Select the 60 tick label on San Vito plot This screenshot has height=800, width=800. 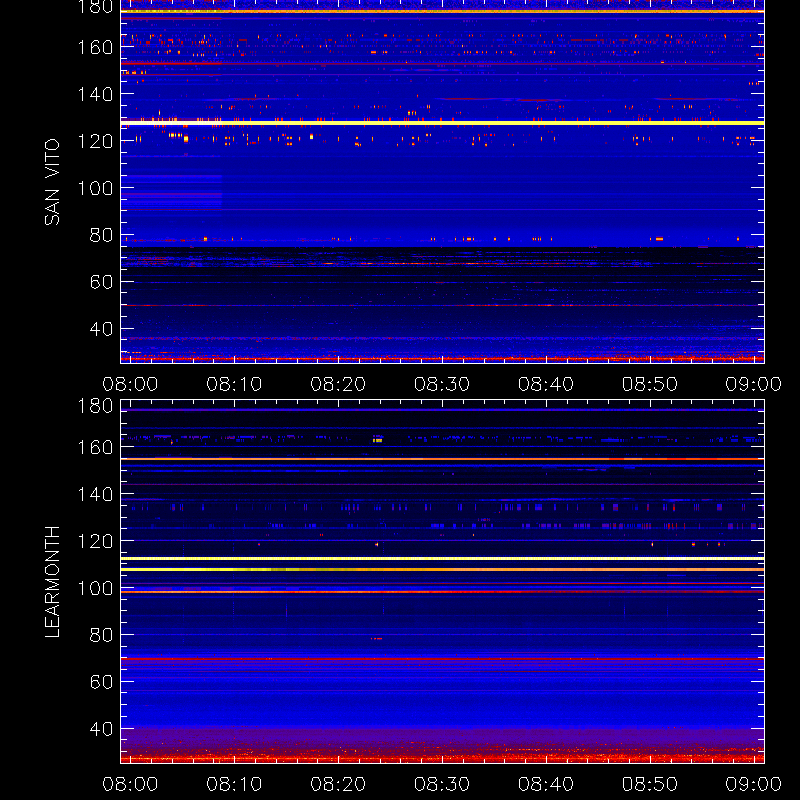coord(101,282)
